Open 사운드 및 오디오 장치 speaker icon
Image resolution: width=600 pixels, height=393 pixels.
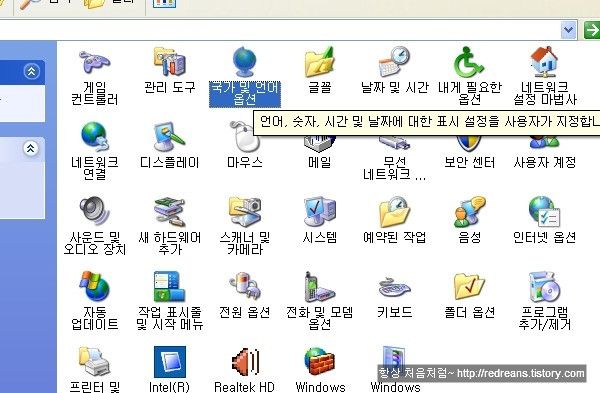coord(95,211)
